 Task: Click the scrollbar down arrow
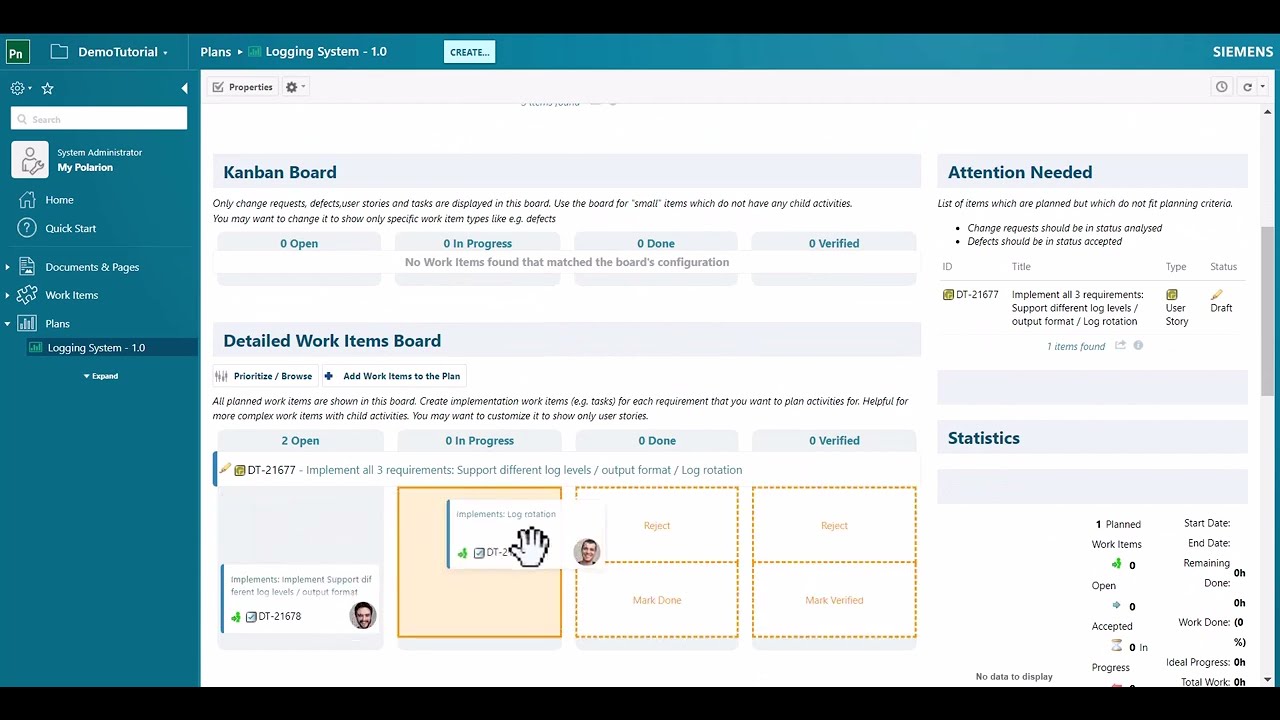click(1267, 680)
